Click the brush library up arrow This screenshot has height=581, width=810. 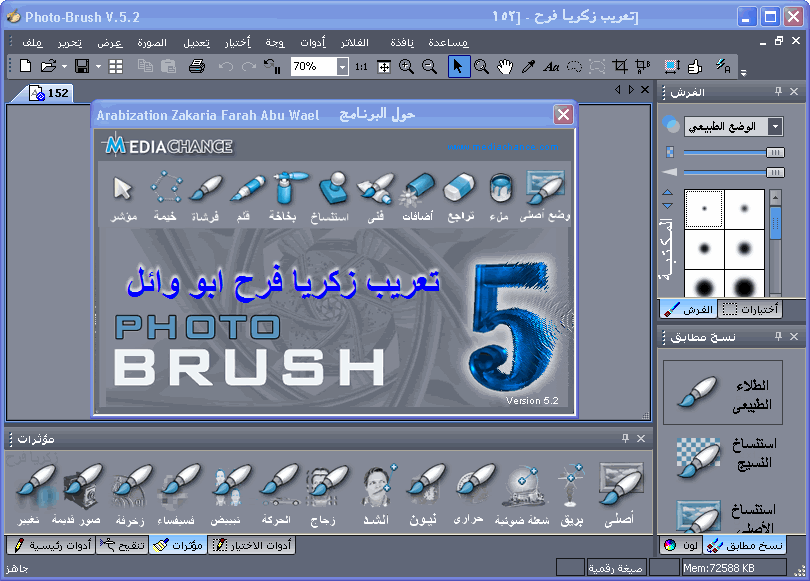[x=667, y=192]
